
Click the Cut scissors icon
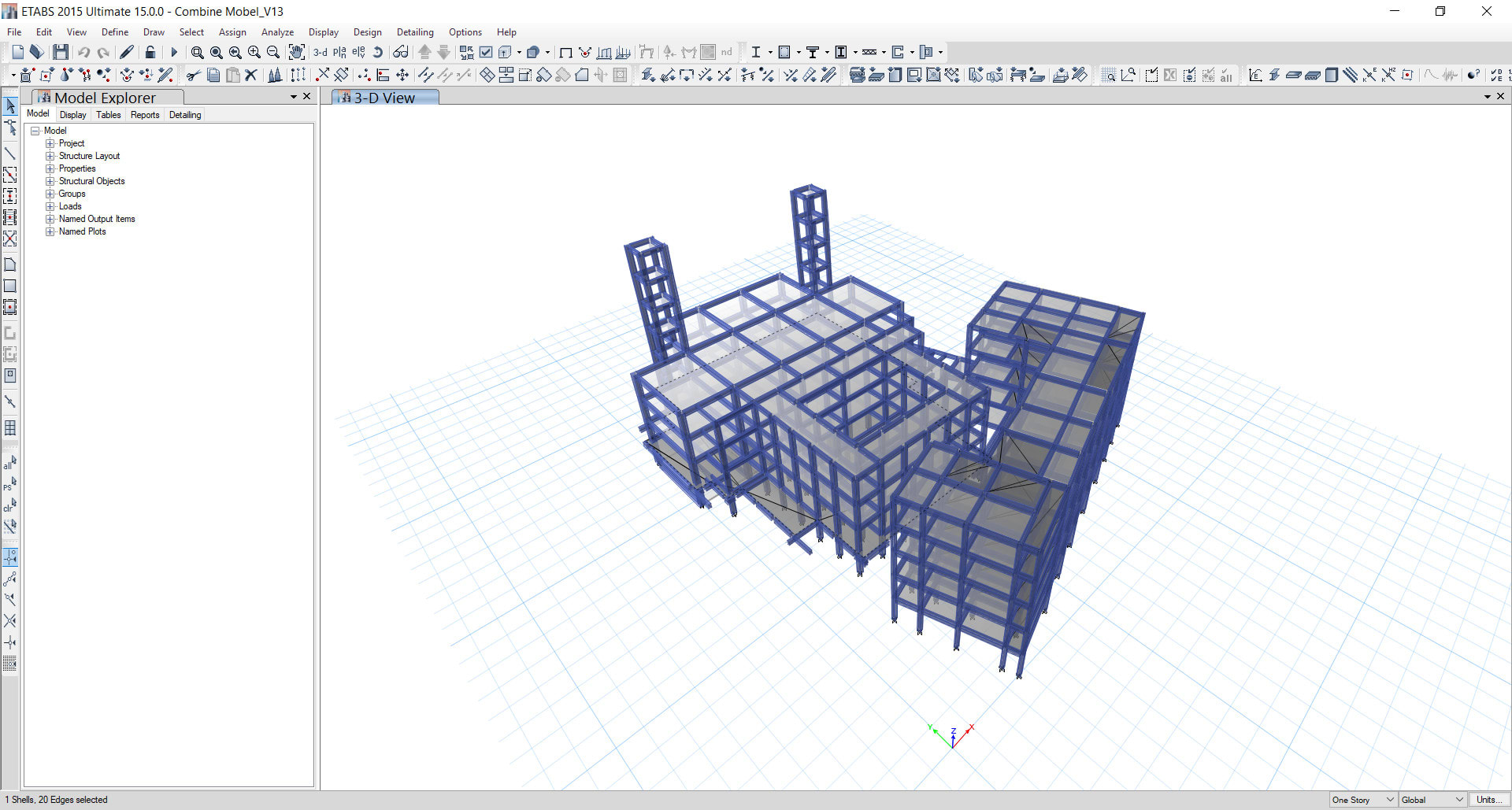(193, 75)
